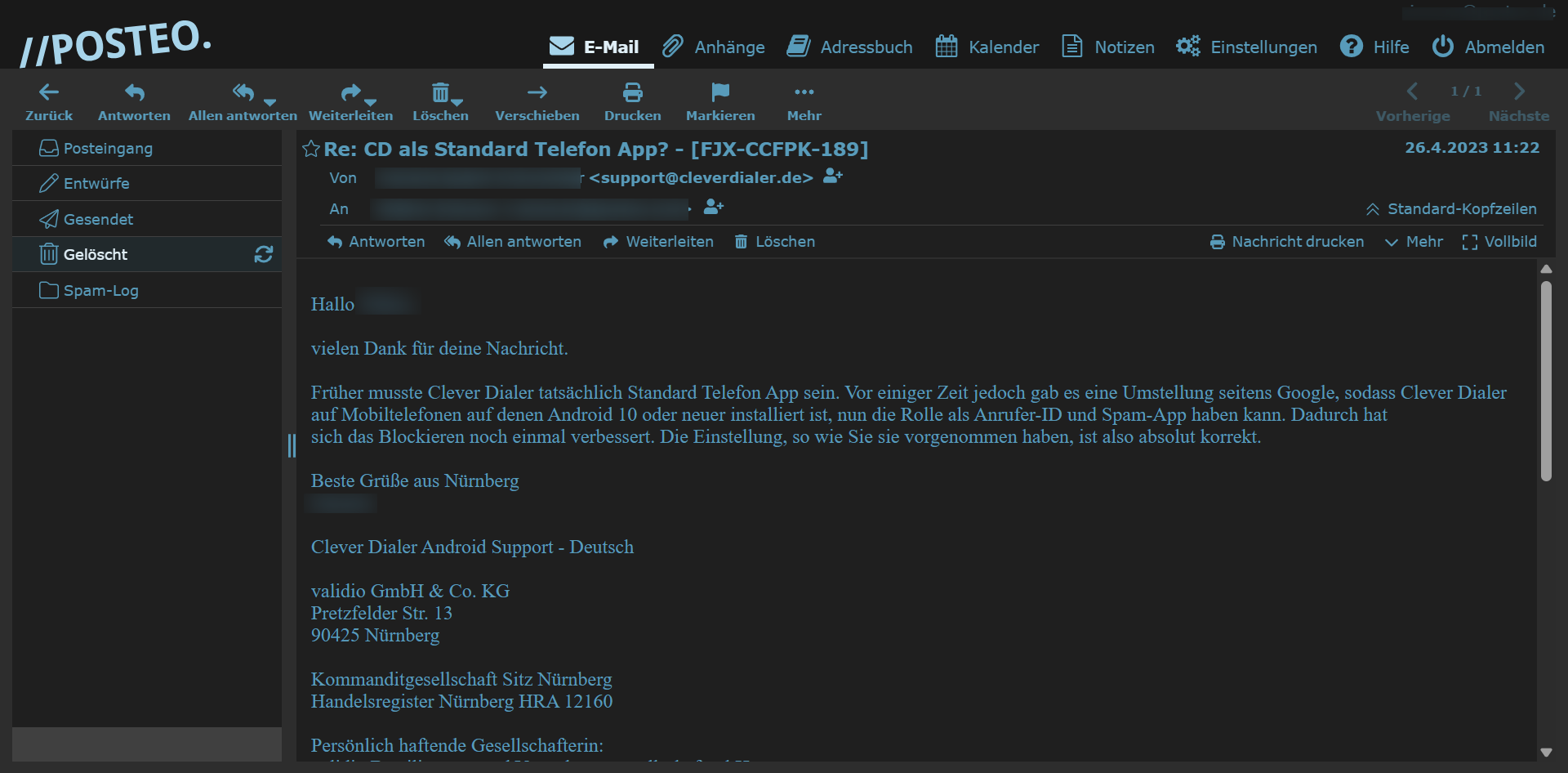Toggle Vollbild fullscreen view
This screenshot has height=773, width=1568.
coord(1499,242)
